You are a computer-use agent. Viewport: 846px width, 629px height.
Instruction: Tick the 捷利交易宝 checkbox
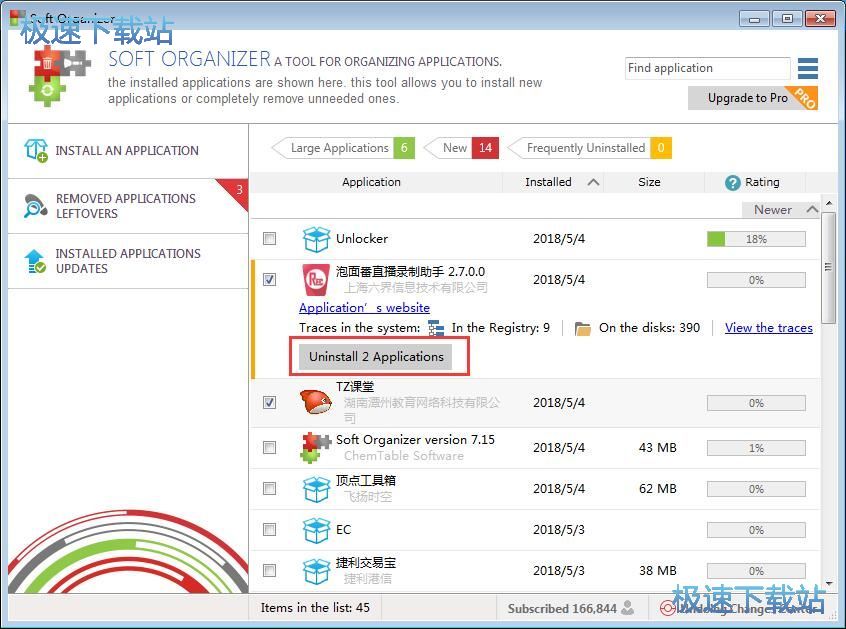coord(269,570)
